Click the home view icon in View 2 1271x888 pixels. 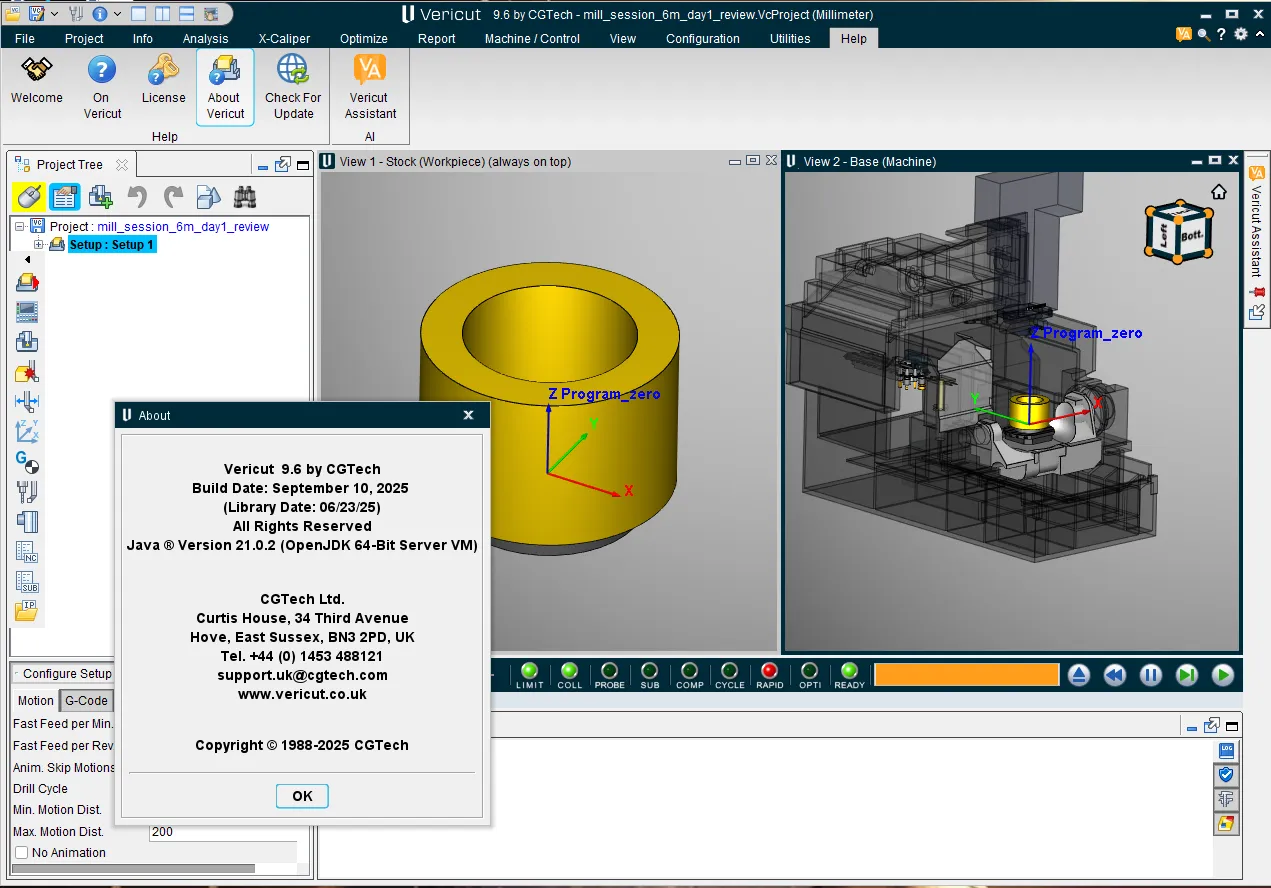1218,192
